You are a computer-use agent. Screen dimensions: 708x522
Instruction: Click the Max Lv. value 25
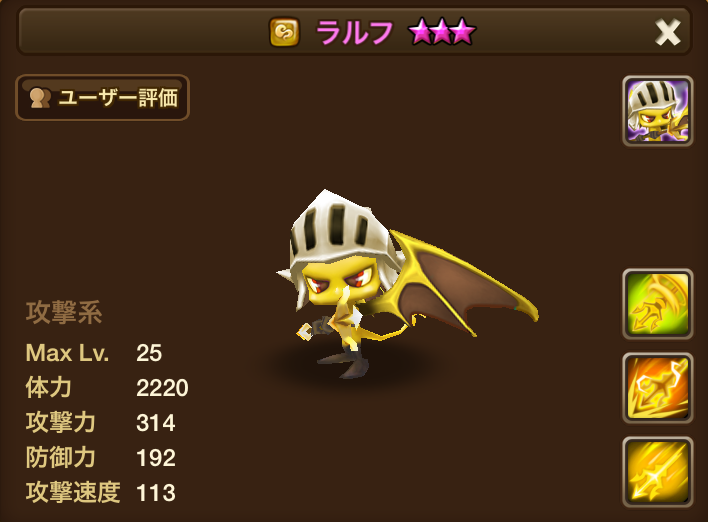pos(149,353)
